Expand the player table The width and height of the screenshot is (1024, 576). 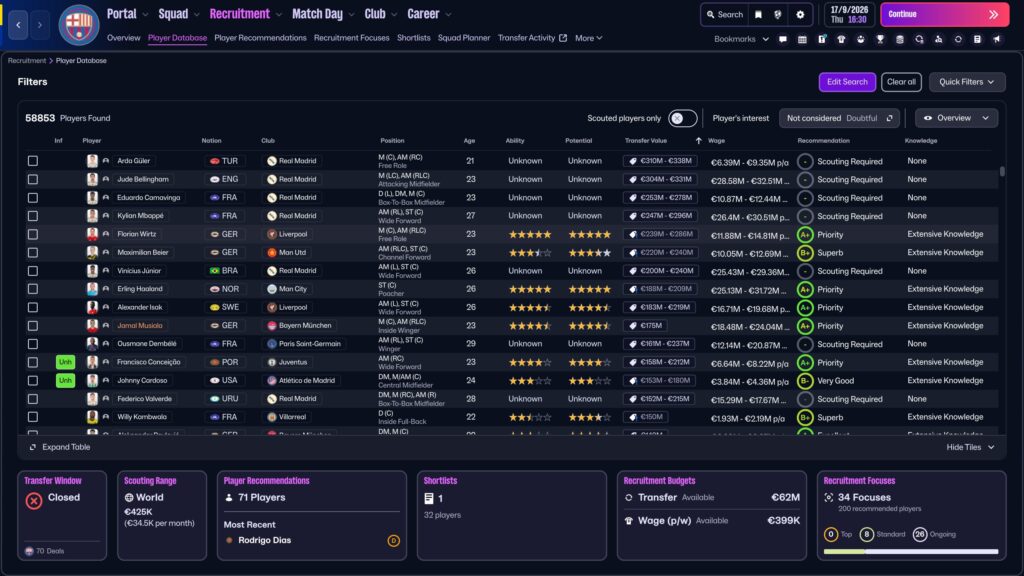click(59, 447)
